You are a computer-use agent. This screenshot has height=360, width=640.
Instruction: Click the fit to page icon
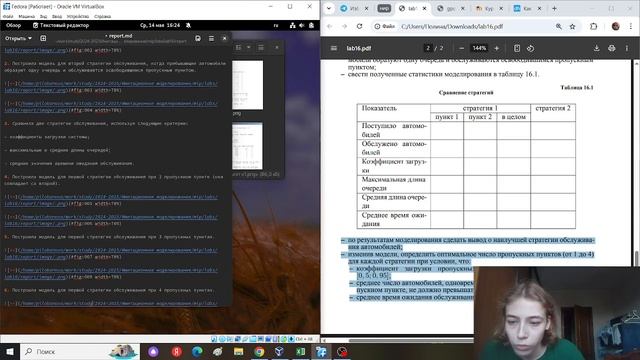(x=517, y=48)
